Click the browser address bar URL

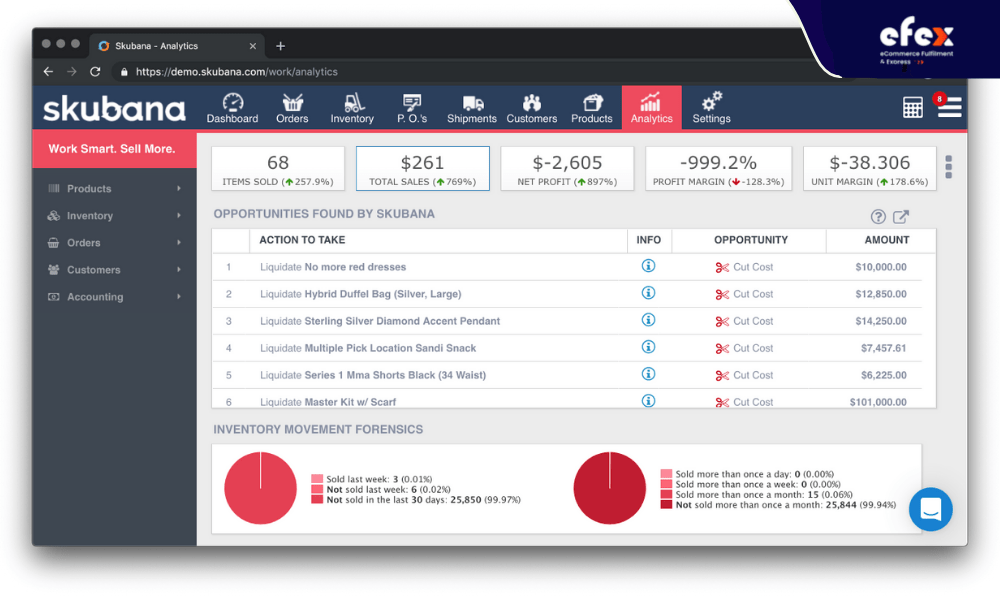(237, 71)
